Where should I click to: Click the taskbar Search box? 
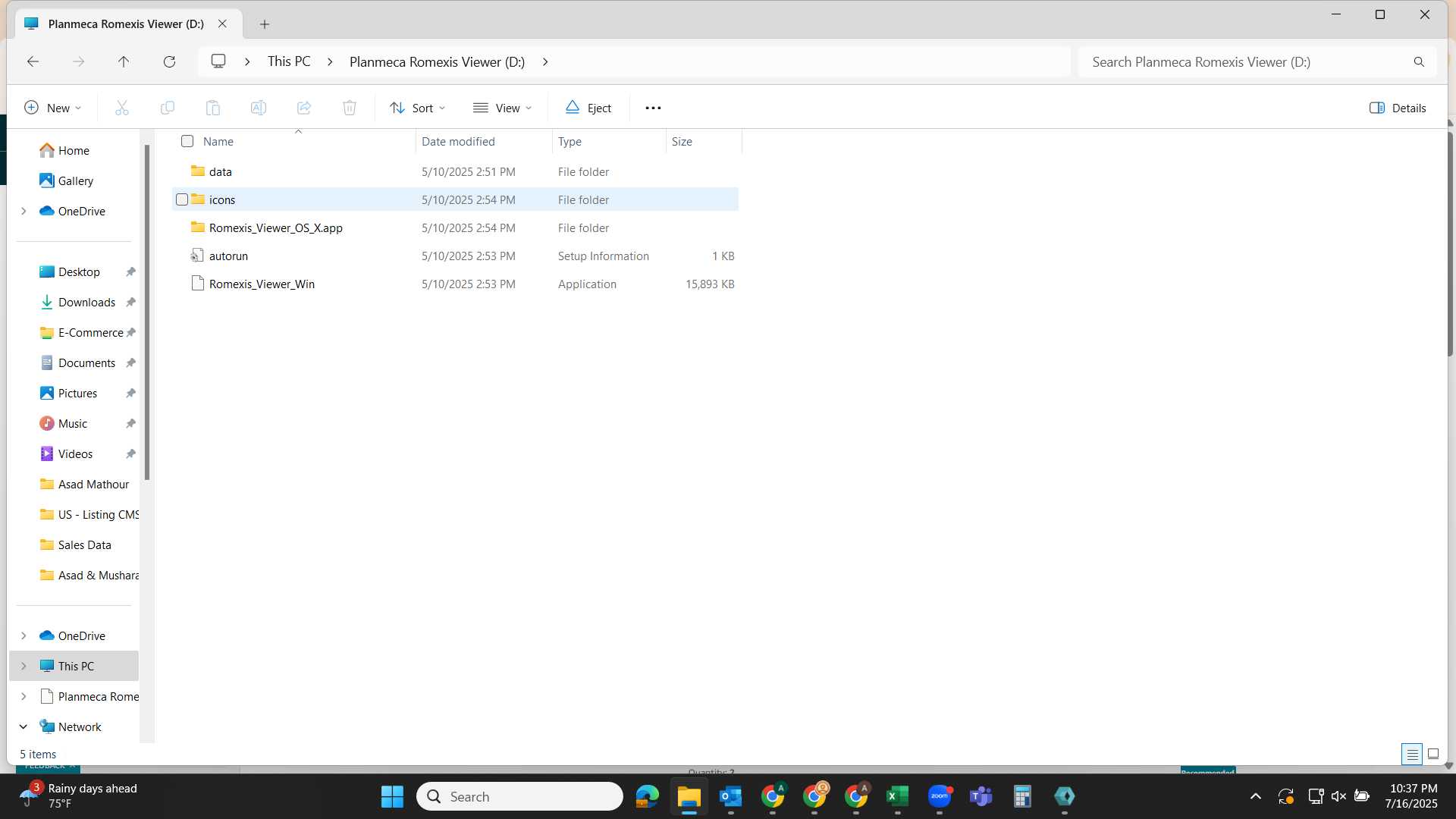point(519,796)
